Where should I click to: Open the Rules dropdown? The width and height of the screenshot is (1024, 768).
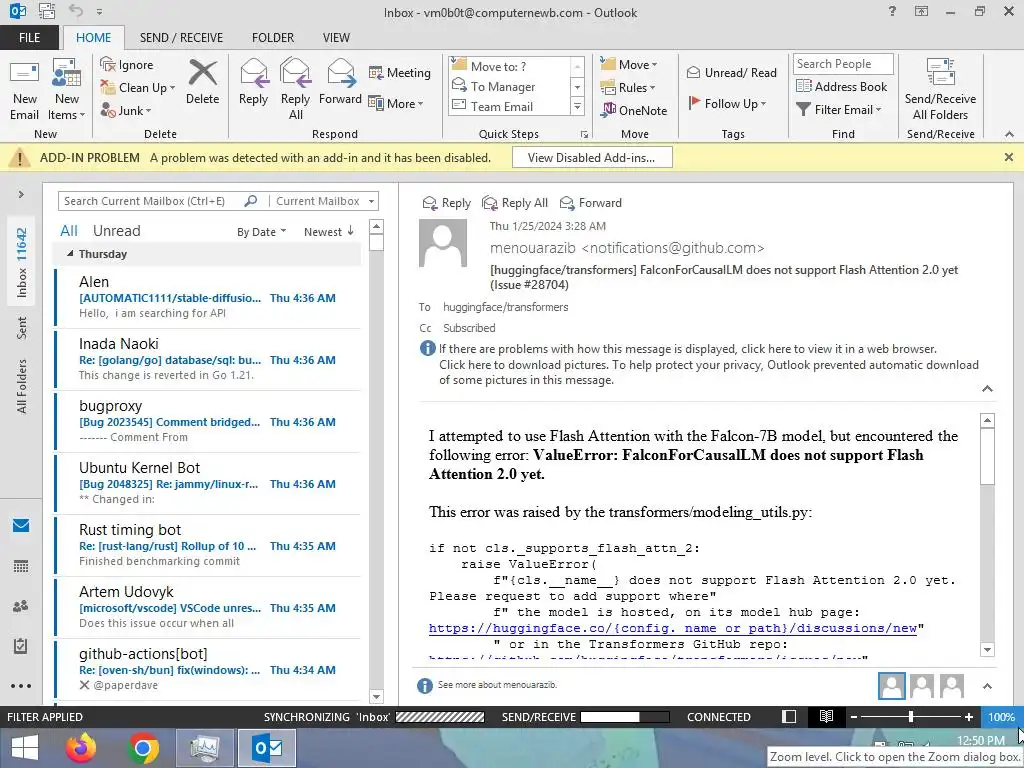point(628,87)
